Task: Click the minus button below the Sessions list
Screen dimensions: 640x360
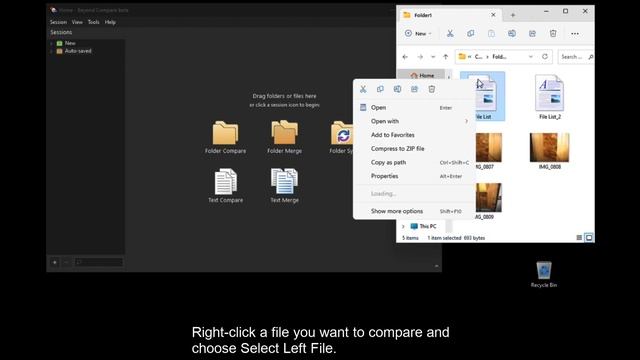Action: pyautogui.click(x=66, y=262)
